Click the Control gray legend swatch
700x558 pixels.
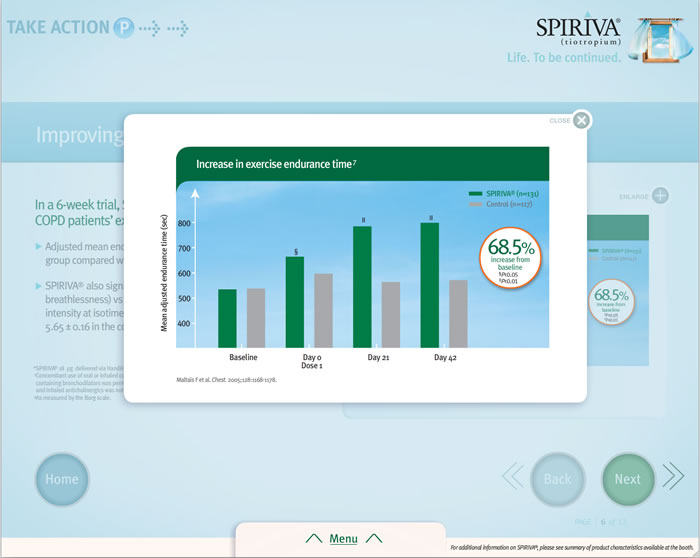pyautogui.click(x=475, y=204)
